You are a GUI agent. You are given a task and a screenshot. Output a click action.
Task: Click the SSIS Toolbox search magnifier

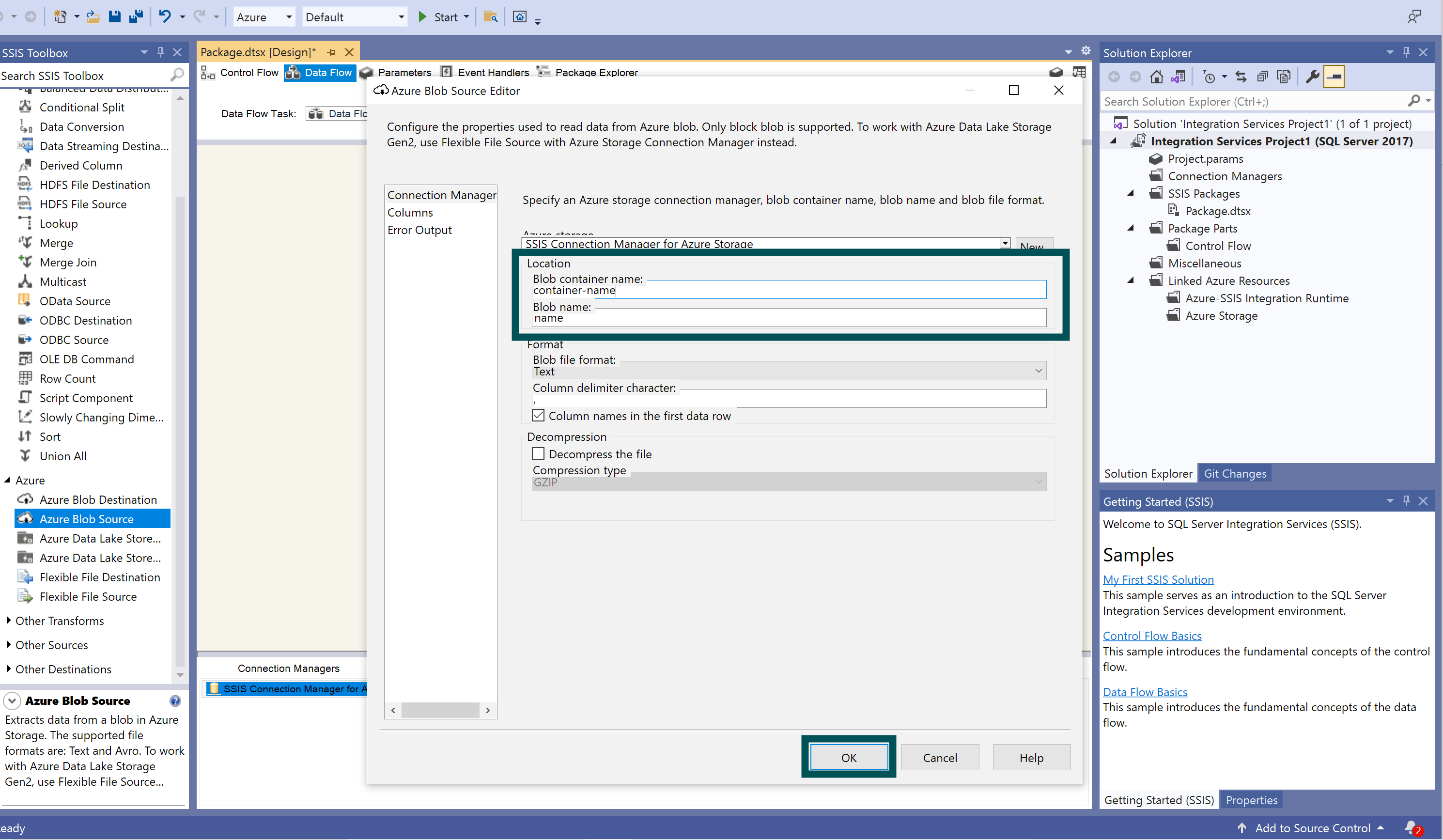coord(177,75)
